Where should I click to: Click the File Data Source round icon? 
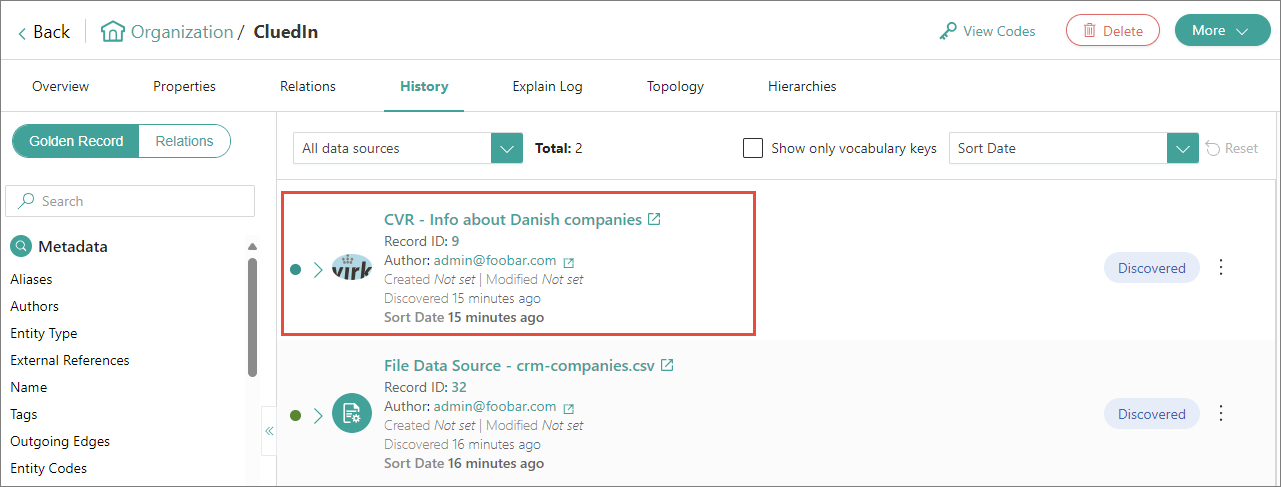(351, 414)
